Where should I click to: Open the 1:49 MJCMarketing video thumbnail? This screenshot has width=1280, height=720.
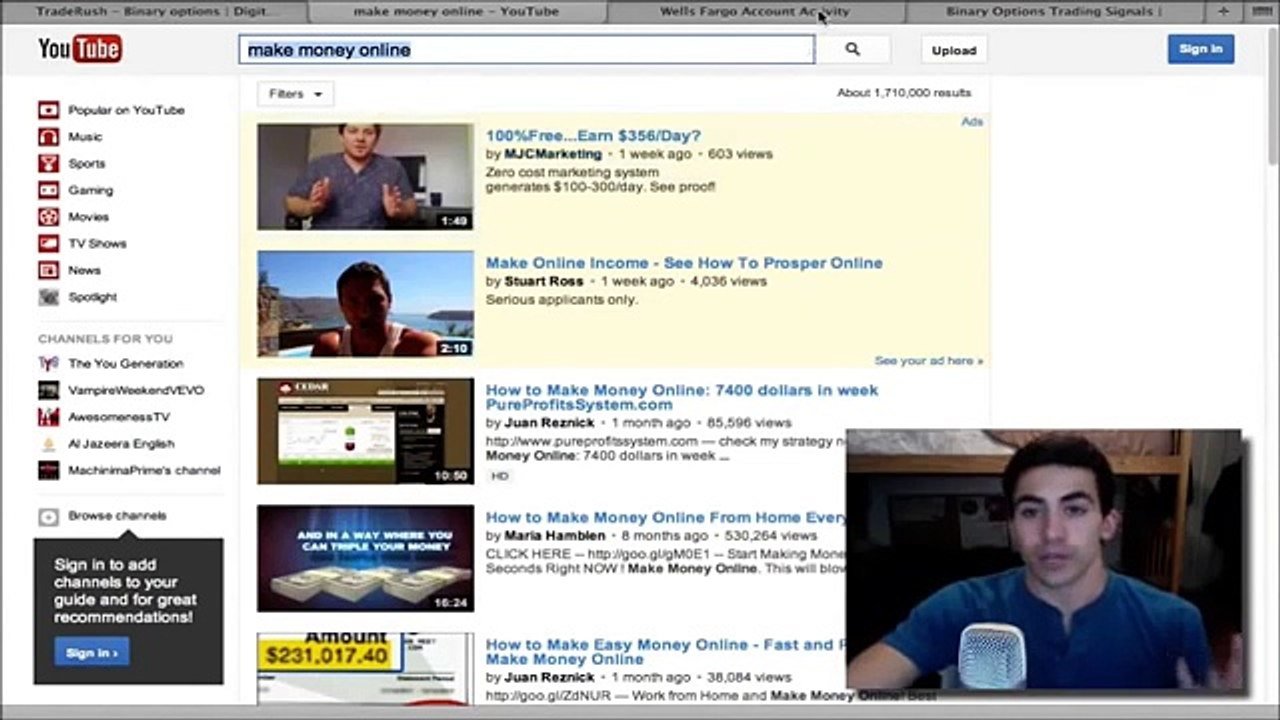tap(365, 177)
